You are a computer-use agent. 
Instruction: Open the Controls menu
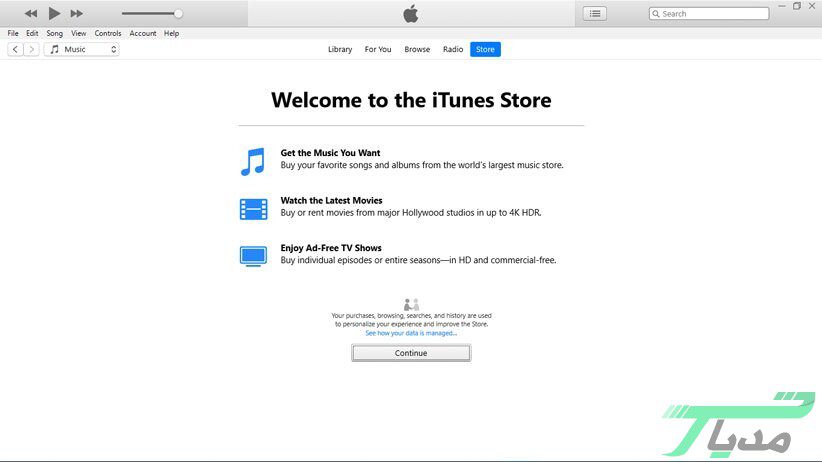pos(108,33)
